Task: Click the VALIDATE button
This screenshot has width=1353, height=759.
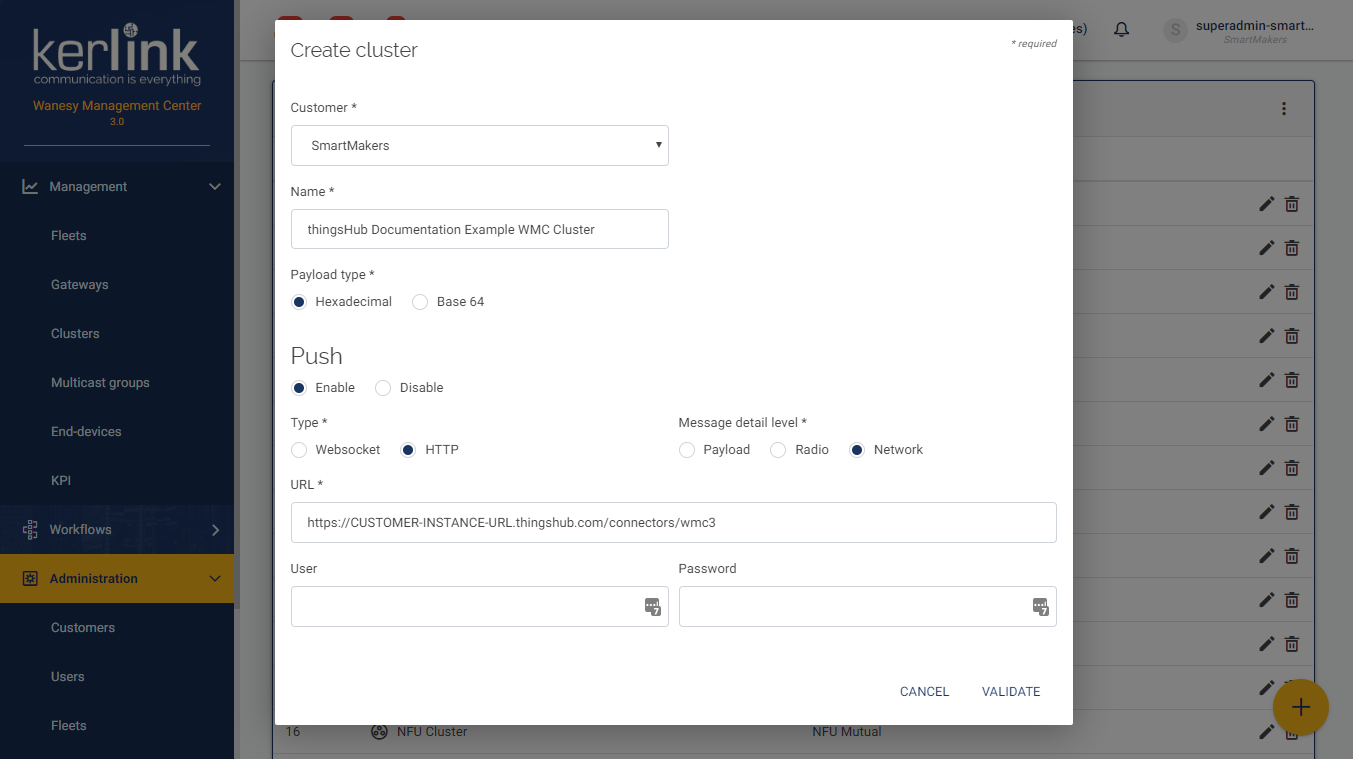Action: [1010, 692]
